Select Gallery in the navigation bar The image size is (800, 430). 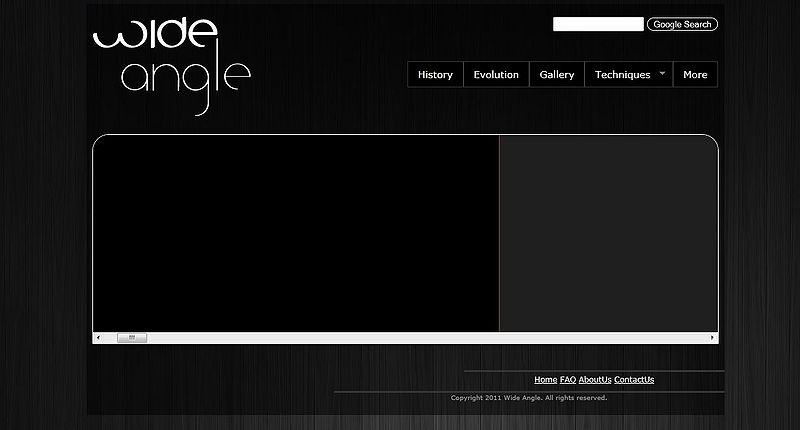click(557, 75)
